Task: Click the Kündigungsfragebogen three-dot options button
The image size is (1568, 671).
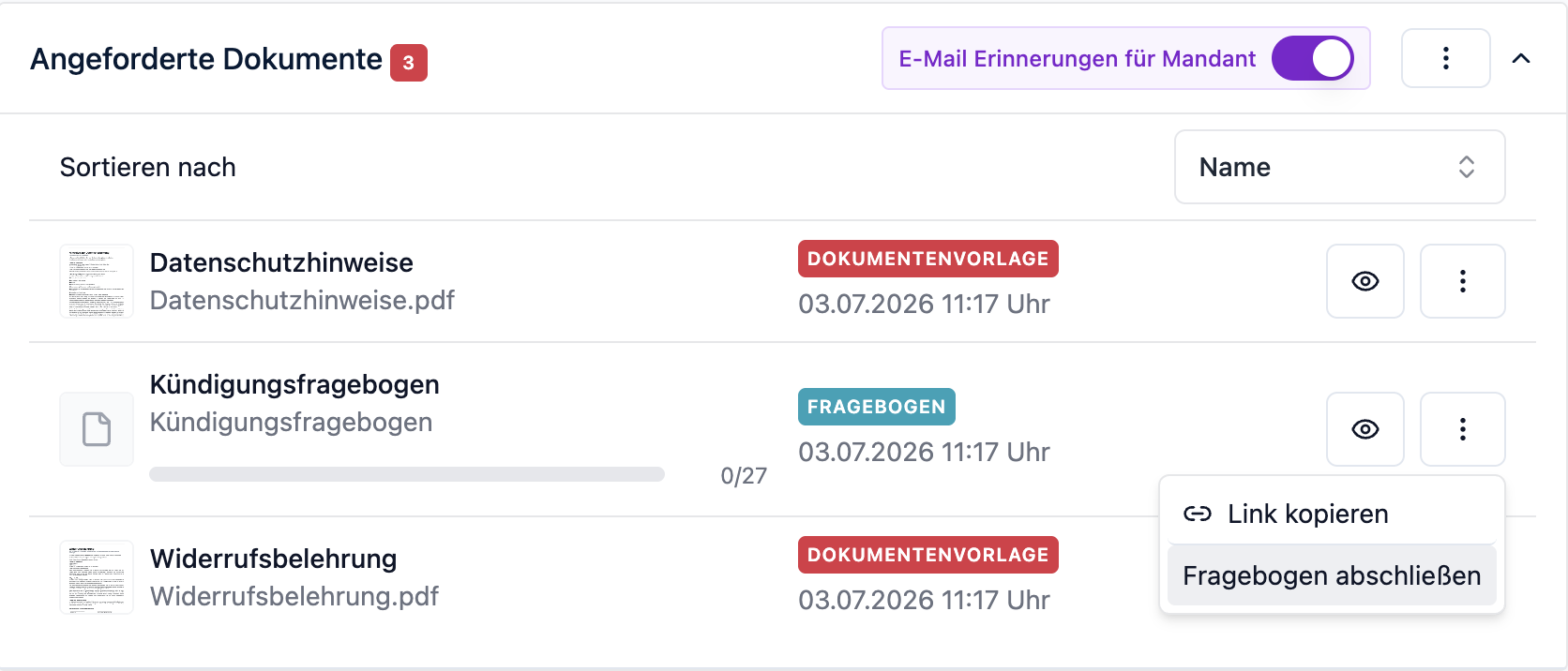Action: click(1463, 429)
